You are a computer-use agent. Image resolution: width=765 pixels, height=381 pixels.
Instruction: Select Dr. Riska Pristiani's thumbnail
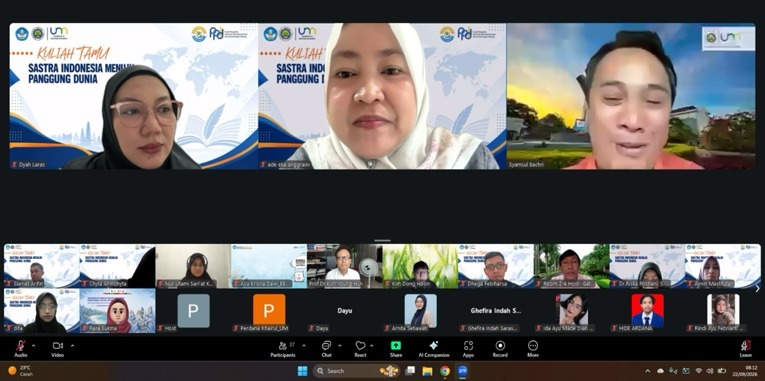(647, 266)
